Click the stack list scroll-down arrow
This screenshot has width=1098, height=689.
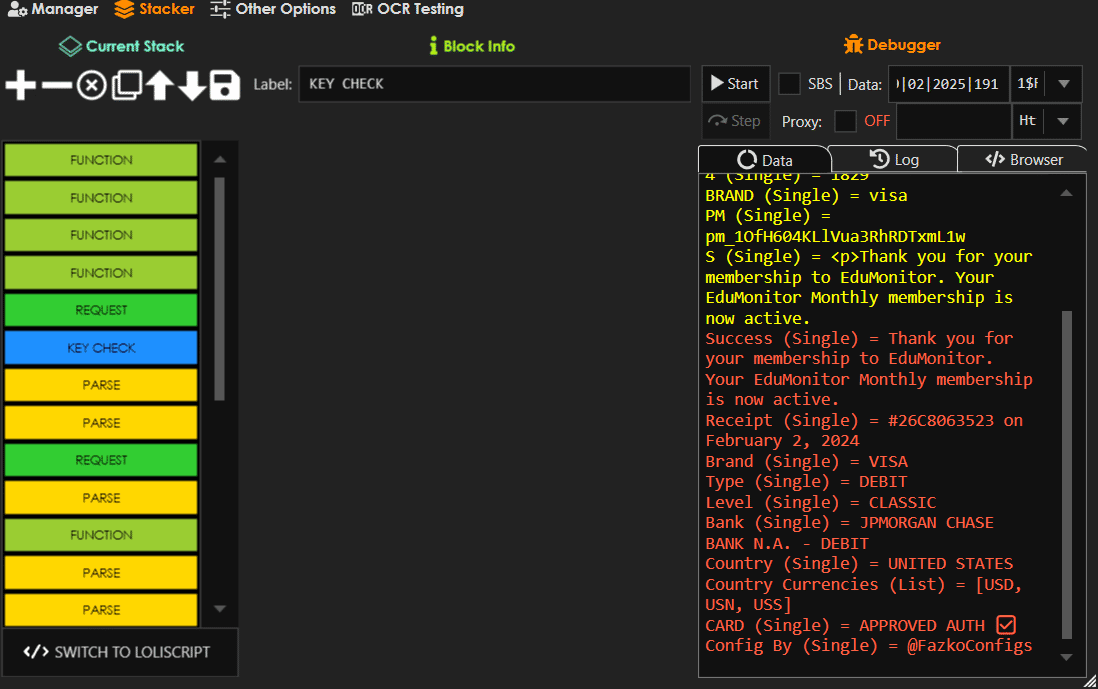click(x=220, y=609)
